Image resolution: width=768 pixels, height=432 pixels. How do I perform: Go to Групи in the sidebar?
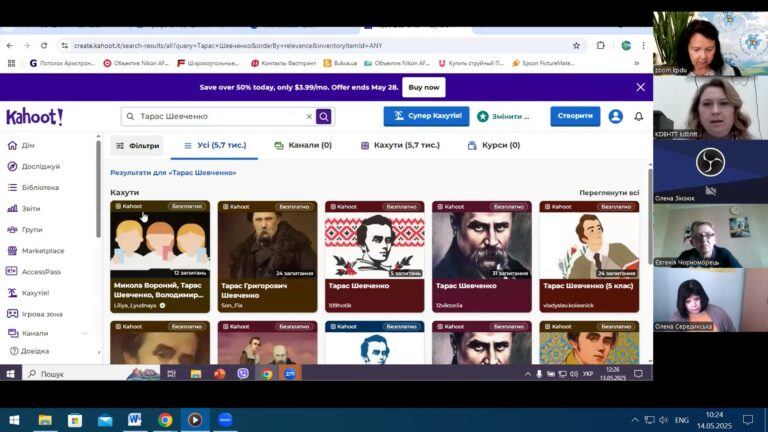coord(31,230)
